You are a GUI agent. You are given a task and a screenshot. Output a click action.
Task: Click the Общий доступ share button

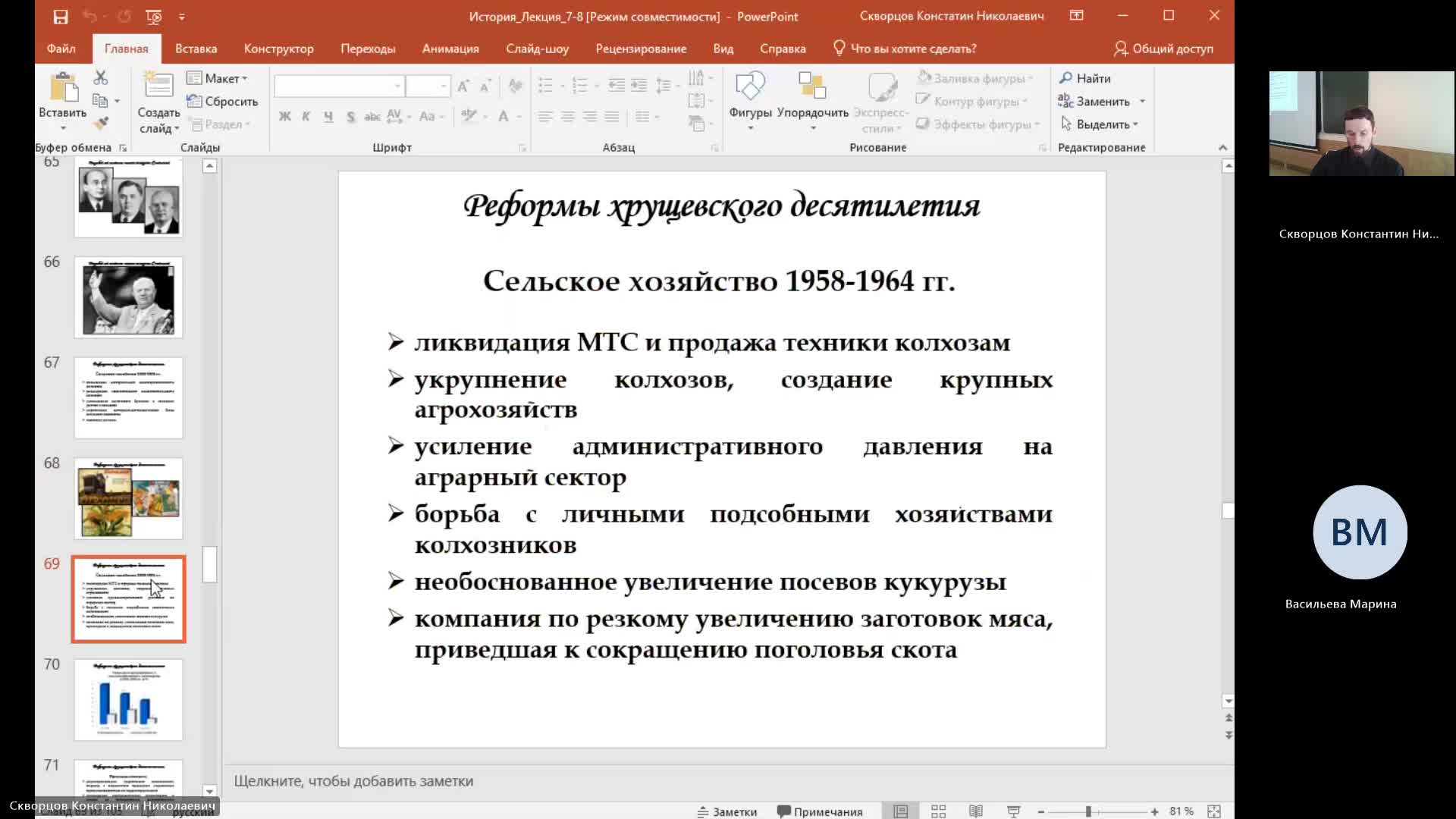pyautogui.click(x=1163, y=49)
